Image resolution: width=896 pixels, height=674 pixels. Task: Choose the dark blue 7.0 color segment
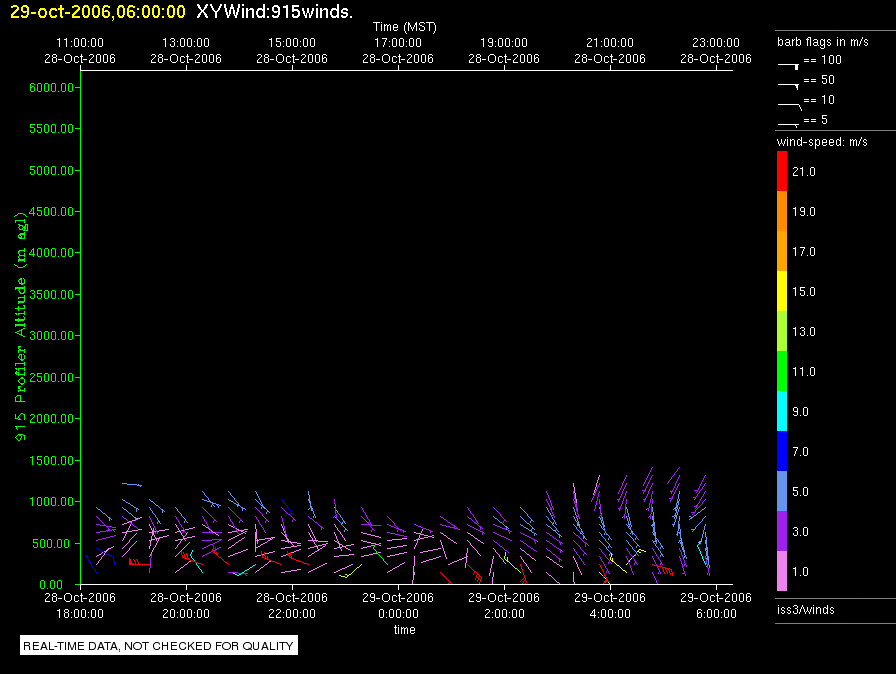pyautogui.click(x=782, y=451)
